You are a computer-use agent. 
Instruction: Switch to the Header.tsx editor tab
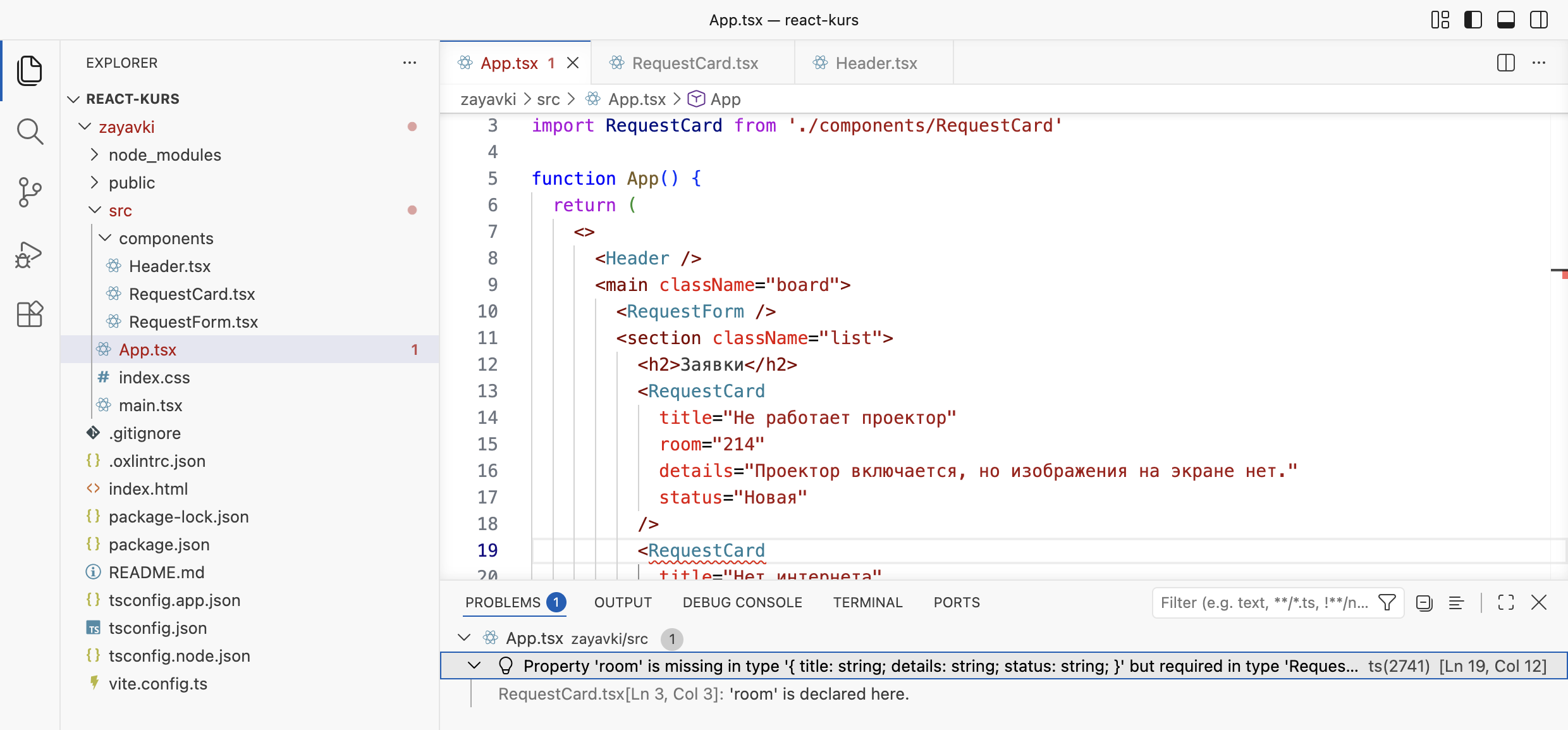click(875, 63)
